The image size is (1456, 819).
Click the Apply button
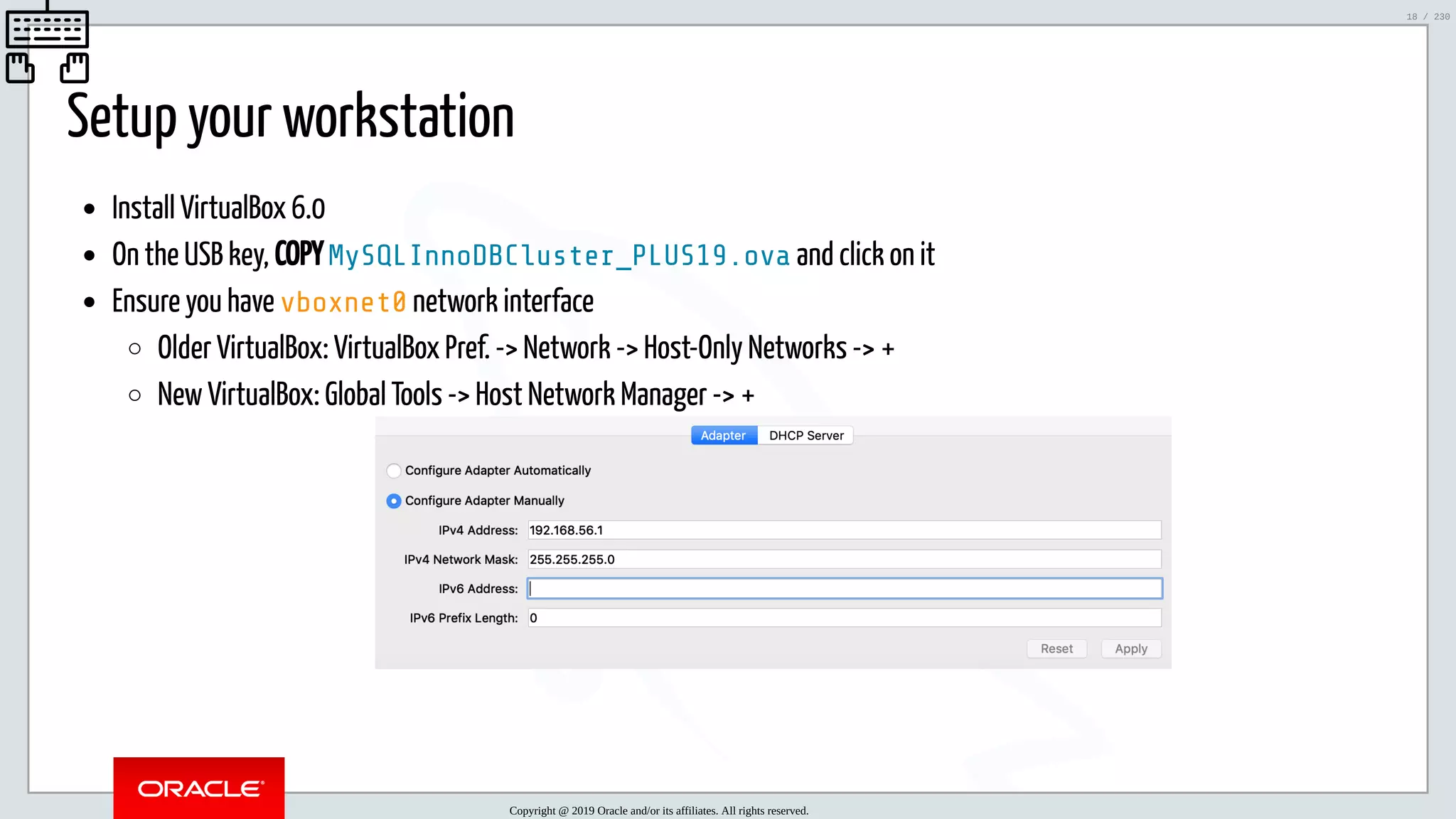[1131, 648]
